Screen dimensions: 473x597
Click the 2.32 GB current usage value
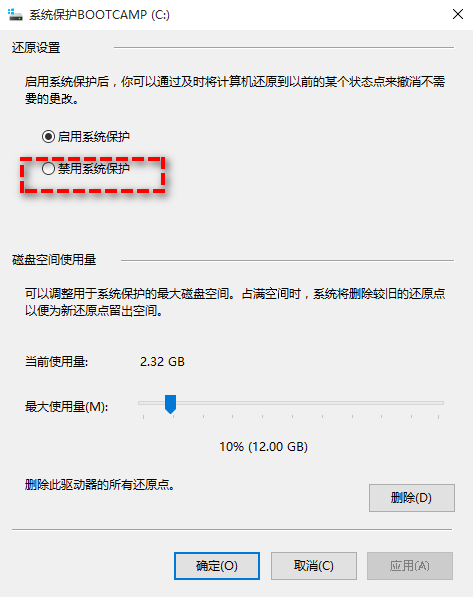(x=162, y=361)
